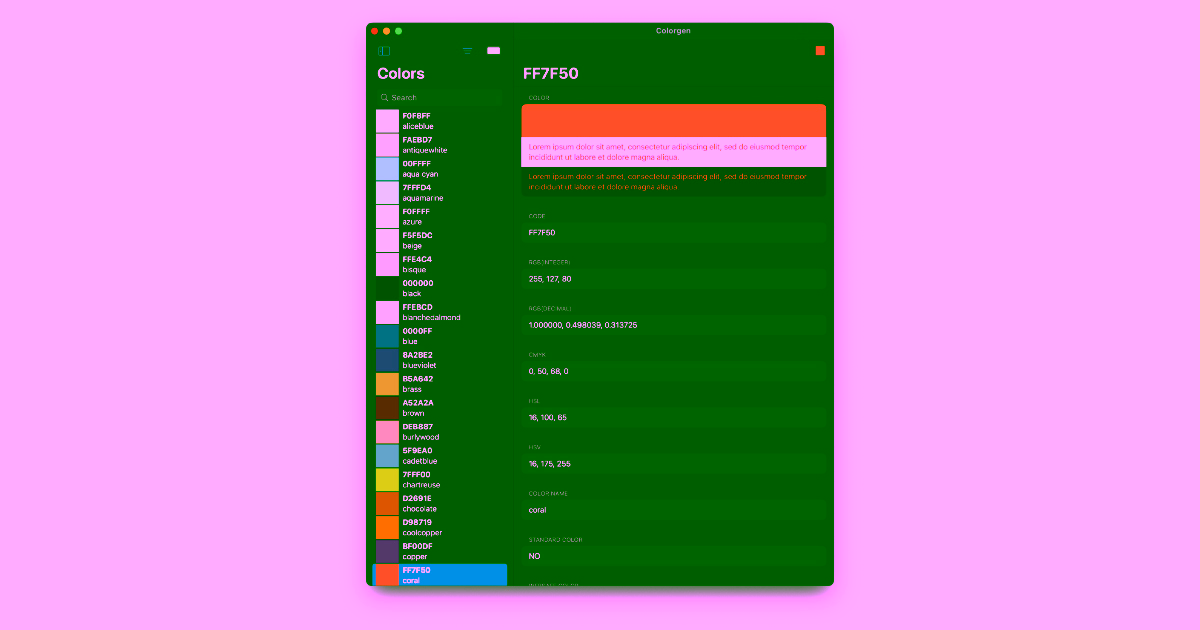This screenshot has height=630, width=1200.
Task: Click the Colors sidebar heading
Action: [401, 73]
